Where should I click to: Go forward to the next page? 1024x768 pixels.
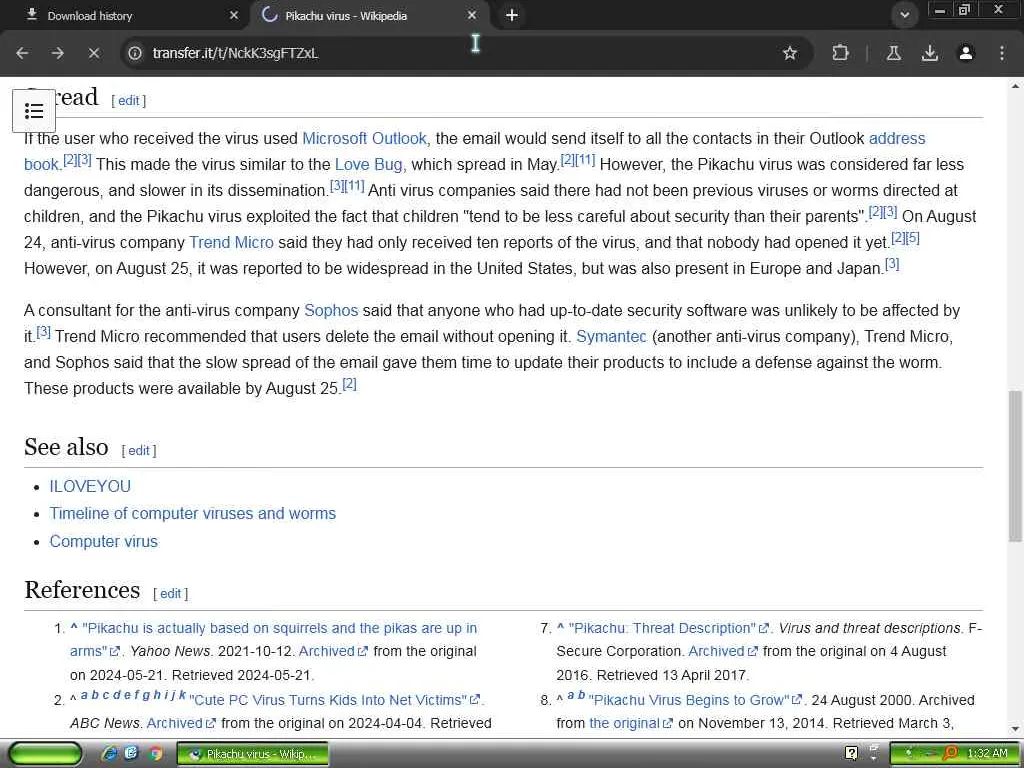[x=57, y=53]
